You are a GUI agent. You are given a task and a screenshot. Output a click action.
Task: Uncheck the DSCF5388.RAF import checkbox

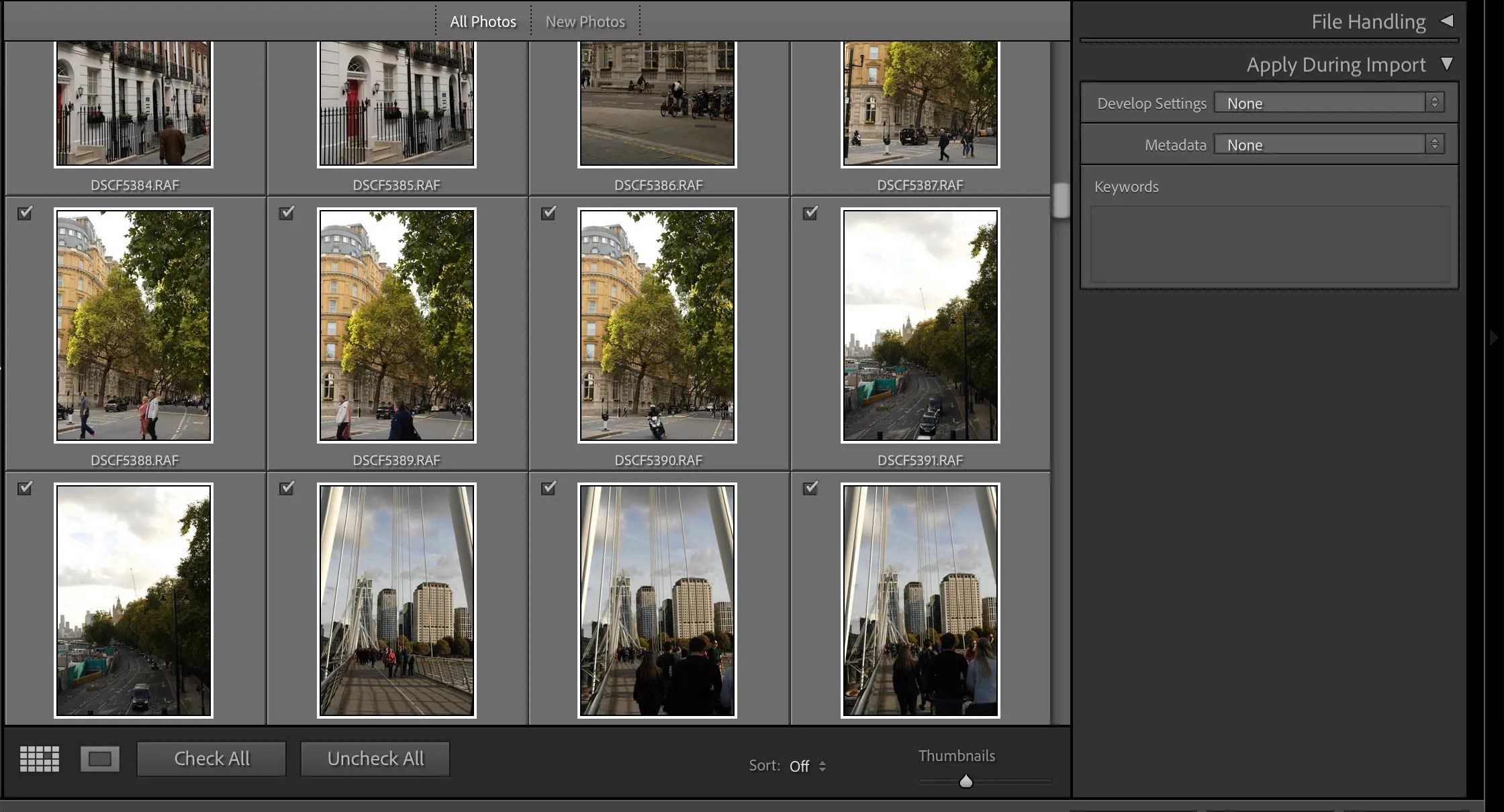pyautogui.click(x=25, y=213)
